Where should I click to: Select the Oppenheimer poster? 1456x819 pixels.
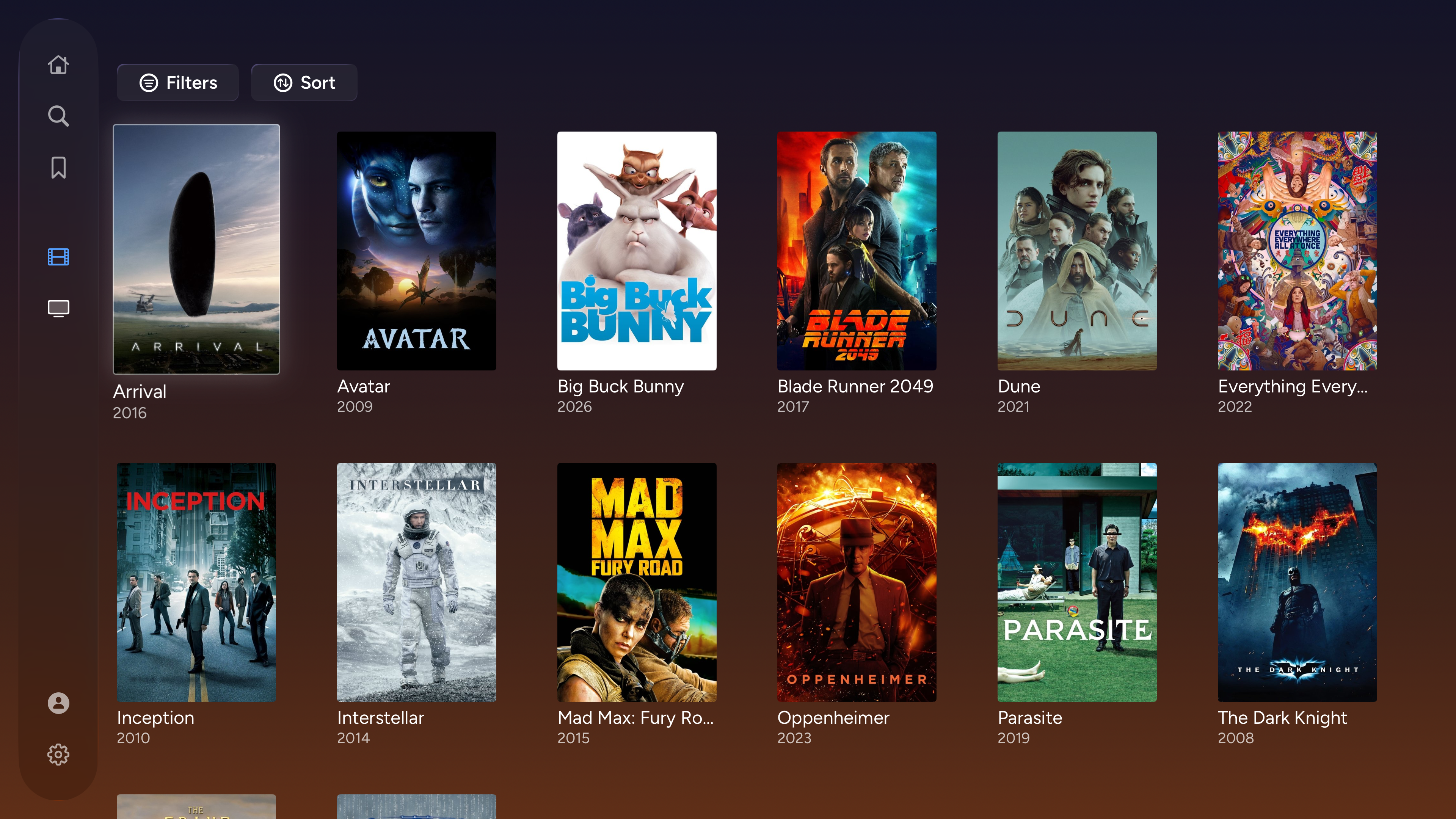coord(857,582)
